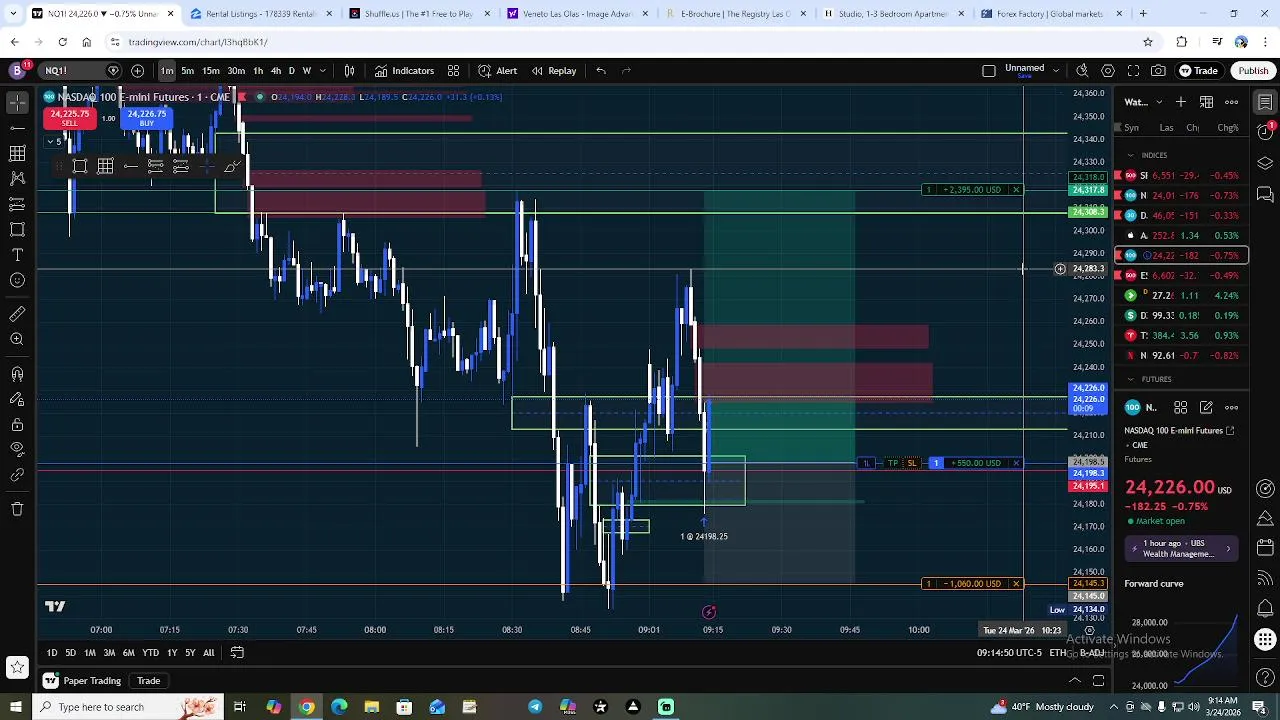Expand the UBS news headline chevron
1280x720 pixels.
1228,549
